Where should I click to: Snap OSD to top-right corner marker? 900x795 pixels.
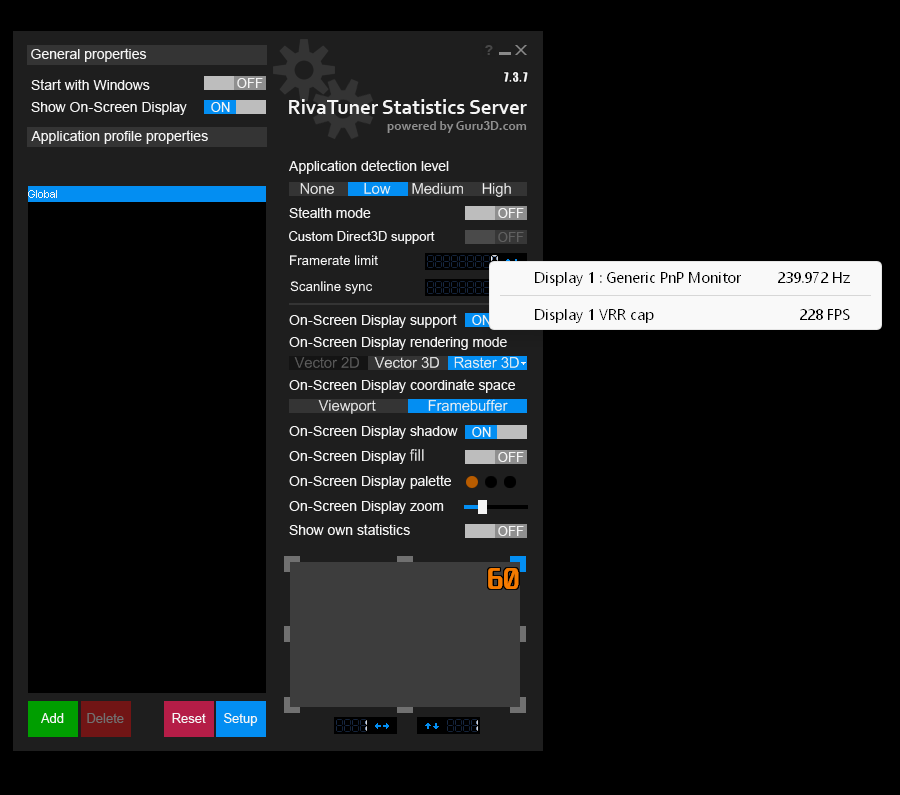point(519,563)
